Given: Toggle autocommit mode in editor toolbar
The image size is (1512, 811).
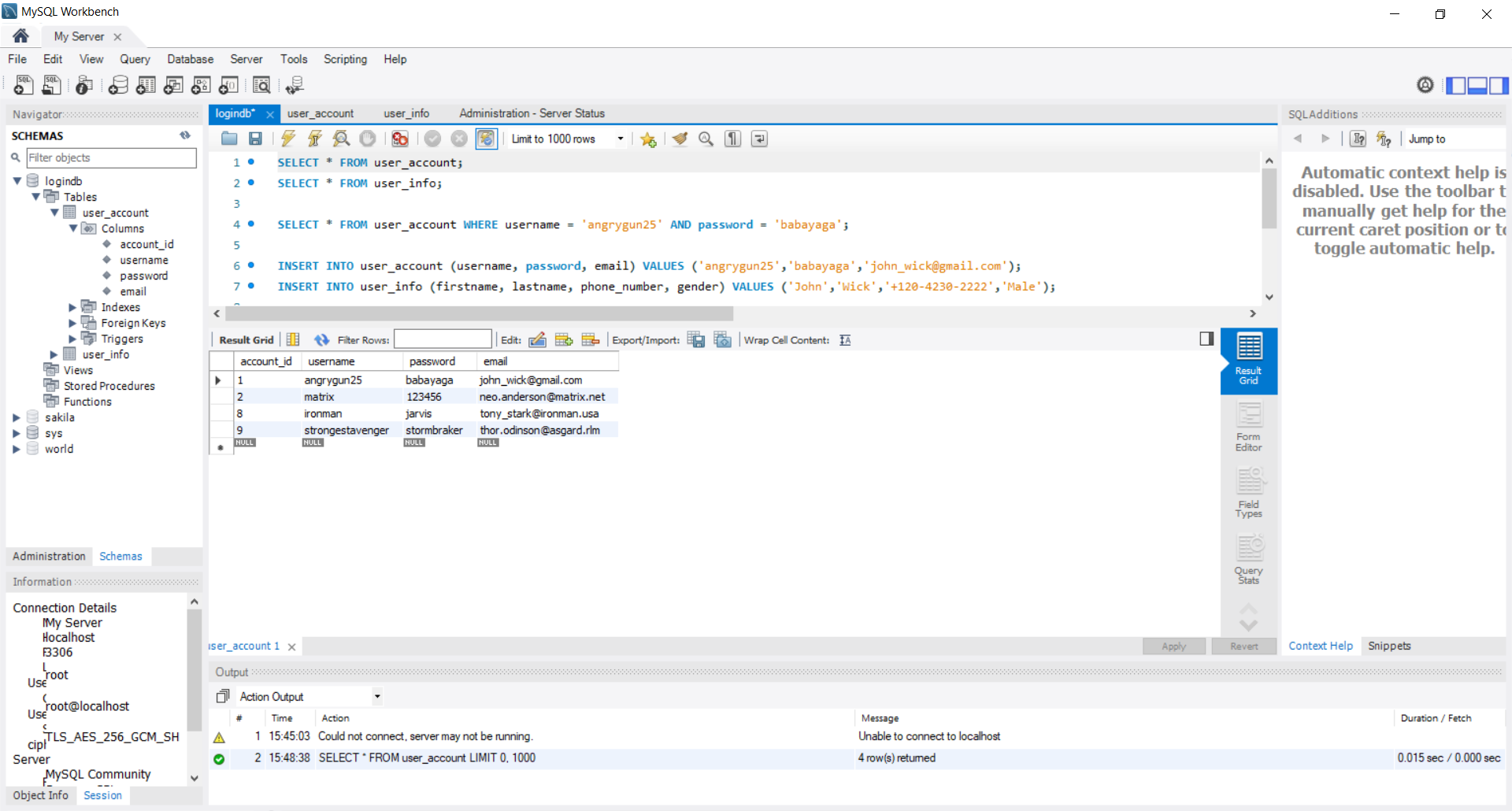Looking at the screenshot, I should (x=486, y=139).
